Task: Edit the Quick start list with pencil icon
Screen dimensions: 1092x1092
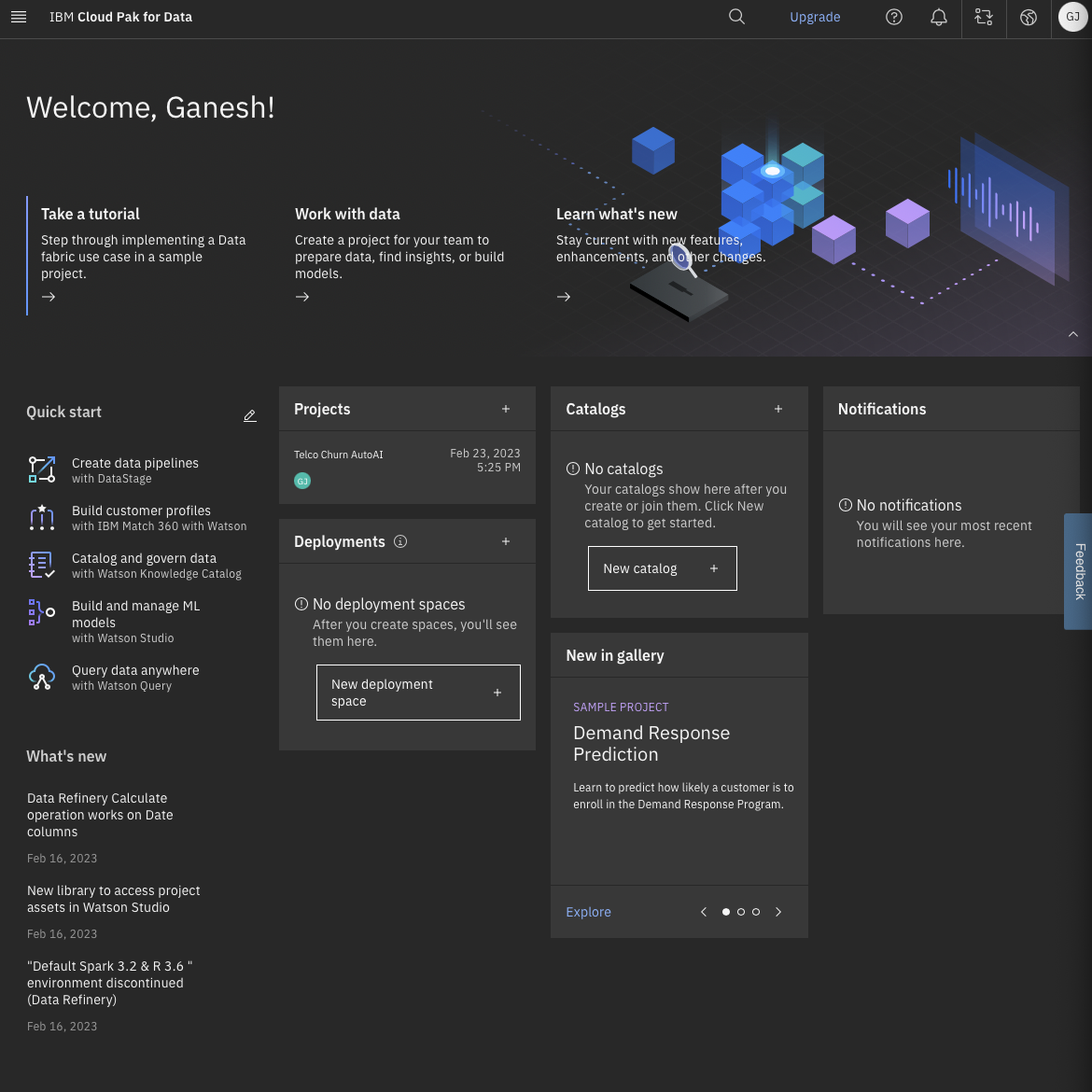Action: pyautogui.click(x=250, y=415)
